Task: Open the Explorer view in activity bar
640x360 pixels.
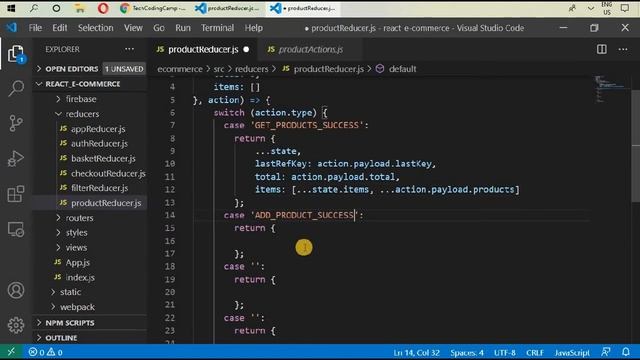Action: 16,54
